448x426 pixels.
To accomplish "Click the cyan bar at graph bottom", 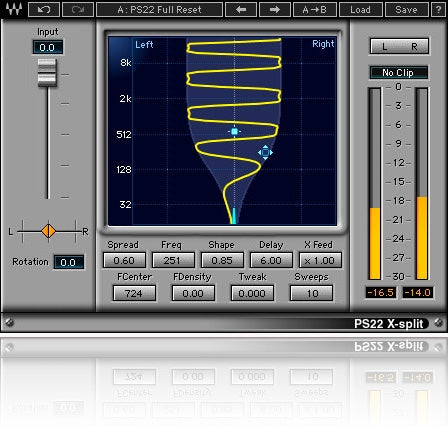I will 234,216.
